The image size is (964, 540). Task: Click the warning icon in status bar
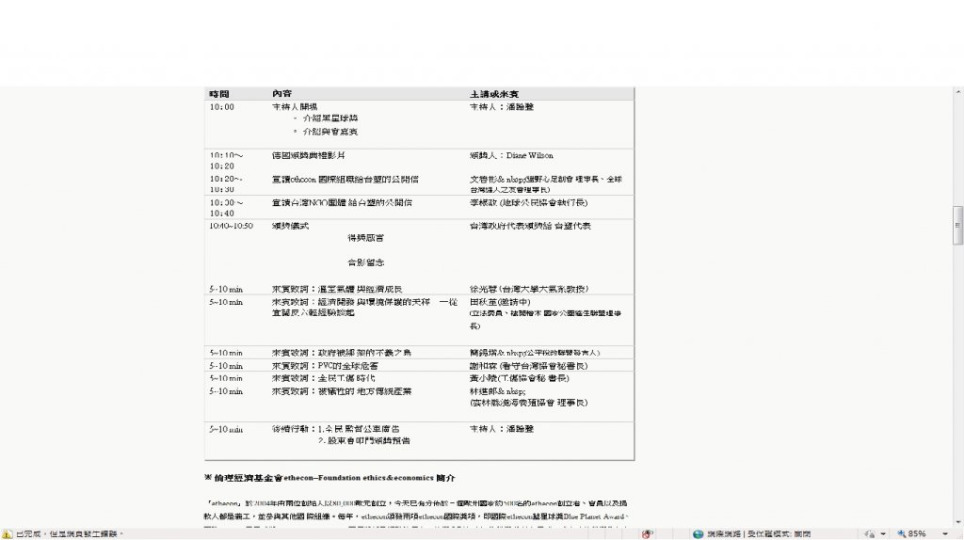[x=7, y=534]
